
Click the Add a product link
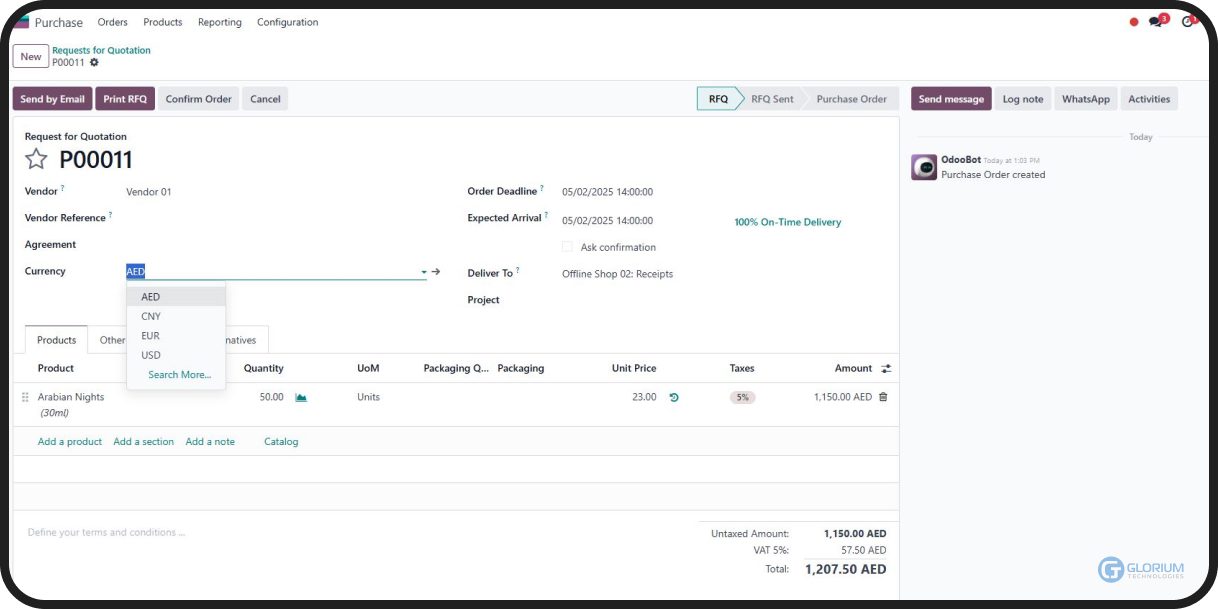point(70,442)
